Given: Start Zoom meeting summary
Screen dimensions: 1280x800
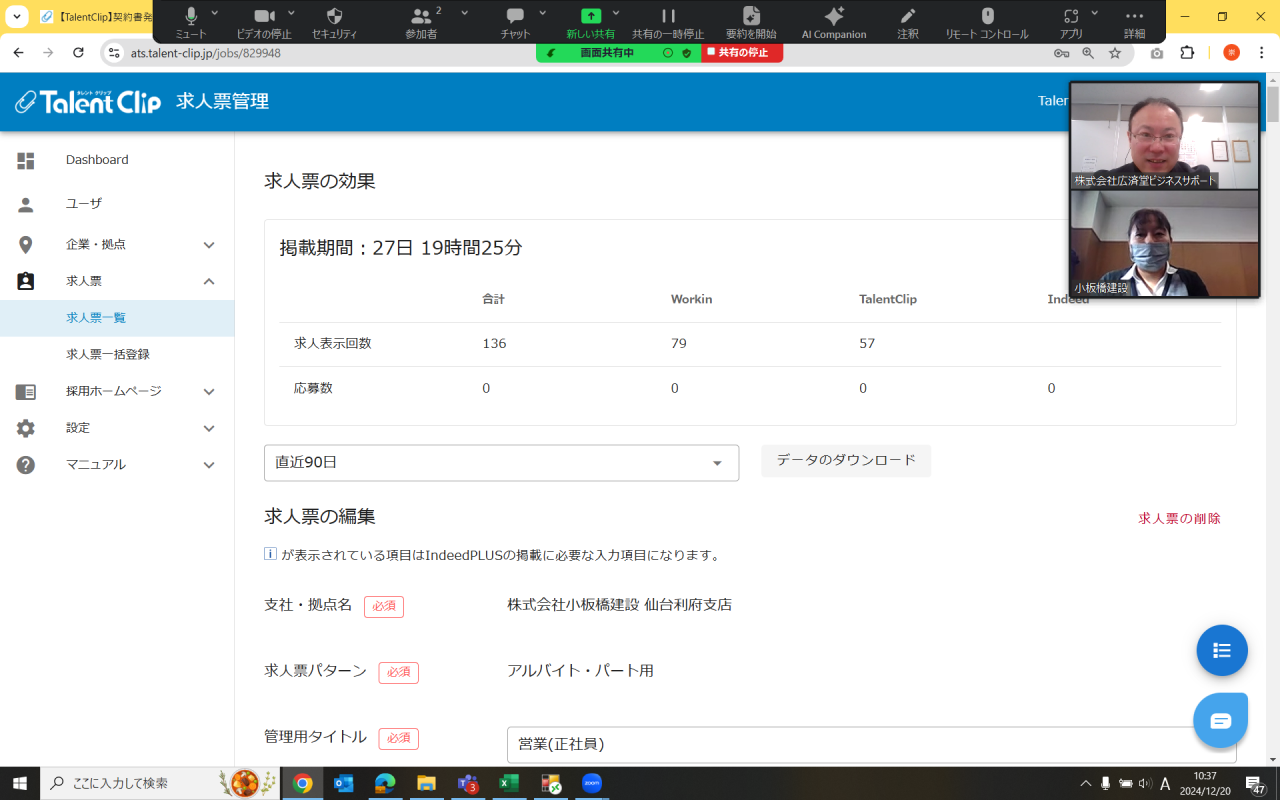Looking at the screenshot, I should click(751, 21).
